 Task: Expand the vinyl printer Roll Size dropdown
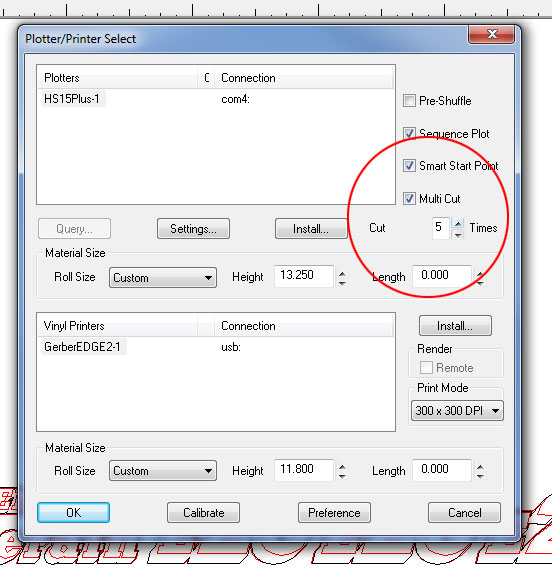pos(163,471)
